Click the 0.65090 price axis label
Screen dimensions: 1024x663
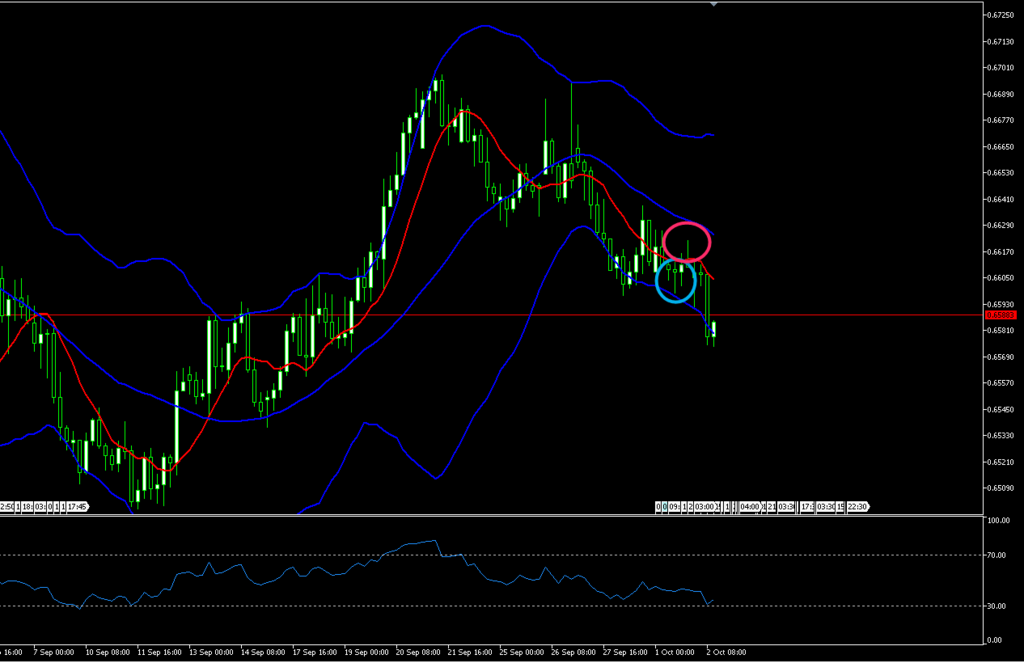pyautogui.click(x=1001, y=488)
